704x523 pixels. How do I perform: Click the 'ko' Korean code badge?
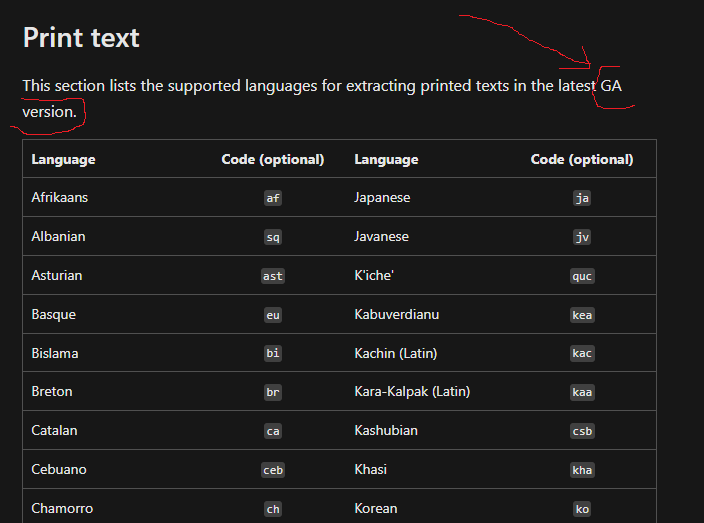coord(582,509)
